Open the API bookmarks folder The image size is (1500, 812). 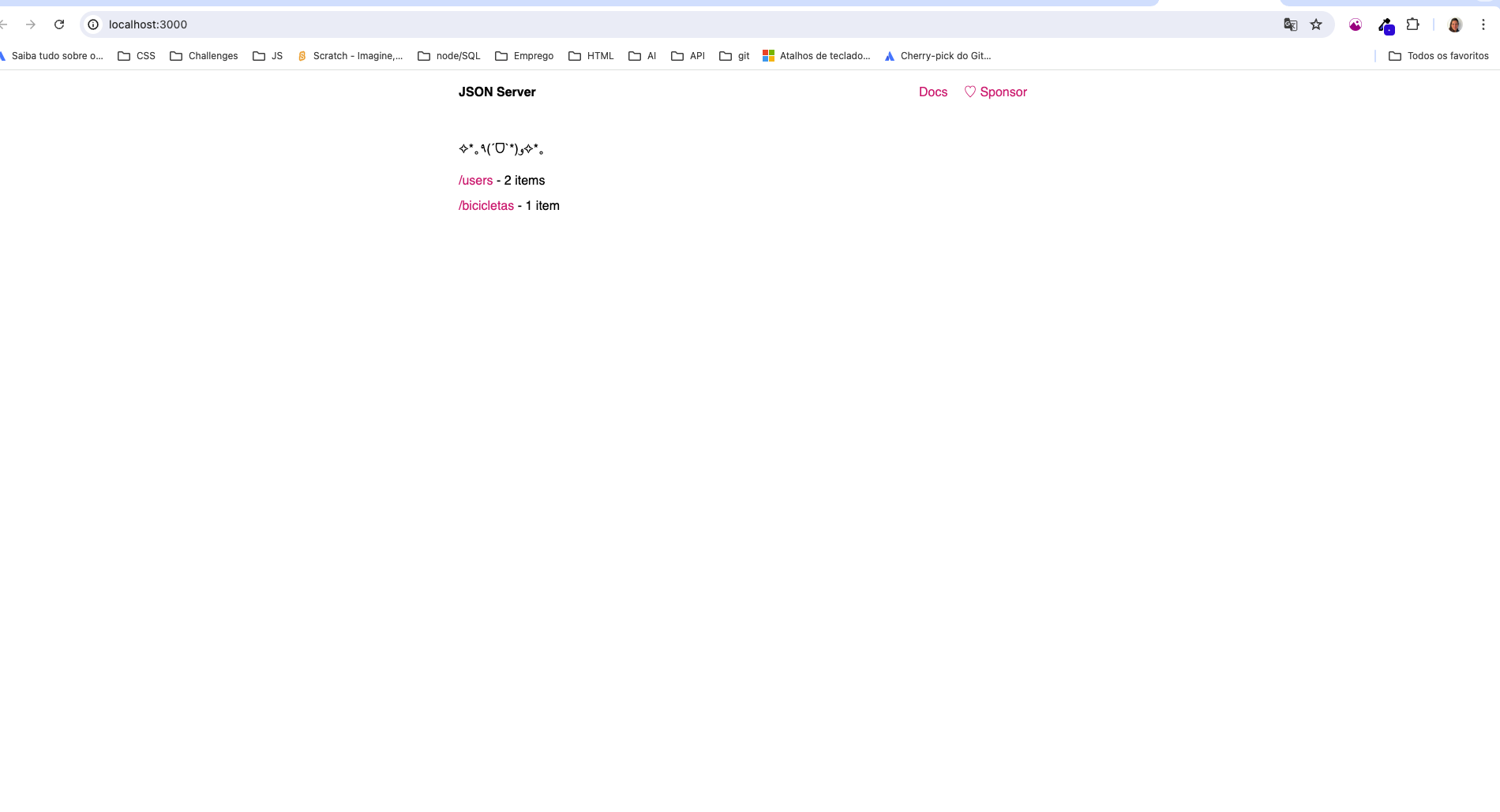(688, 56)
